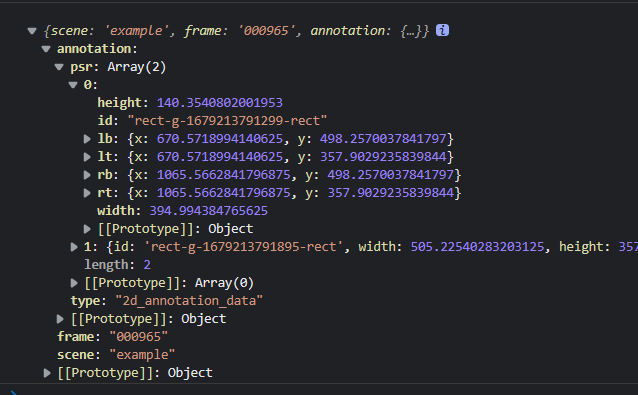Click the rt x value 1065.5662841796875
This screenshot has height=395, width=638.
point(223,193)
